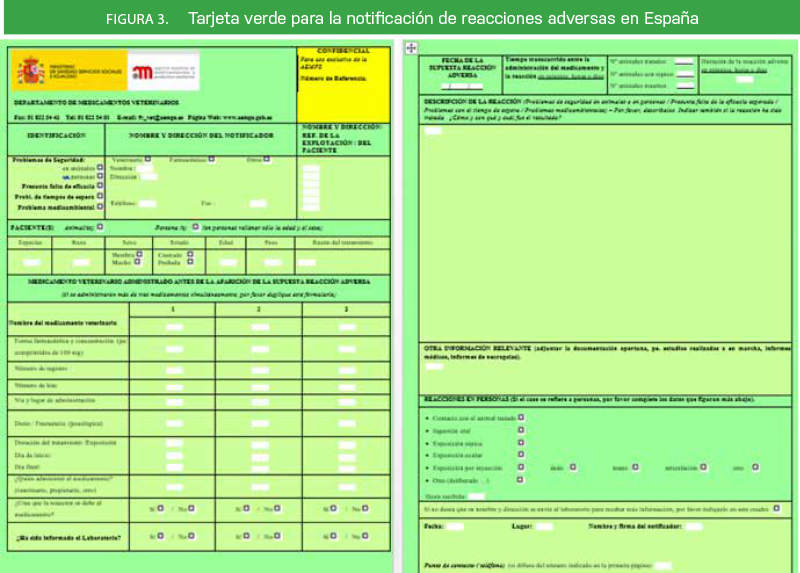
Task: Check 'Sí' for reaction due to medication, column 2
Action: click(246, 508)
